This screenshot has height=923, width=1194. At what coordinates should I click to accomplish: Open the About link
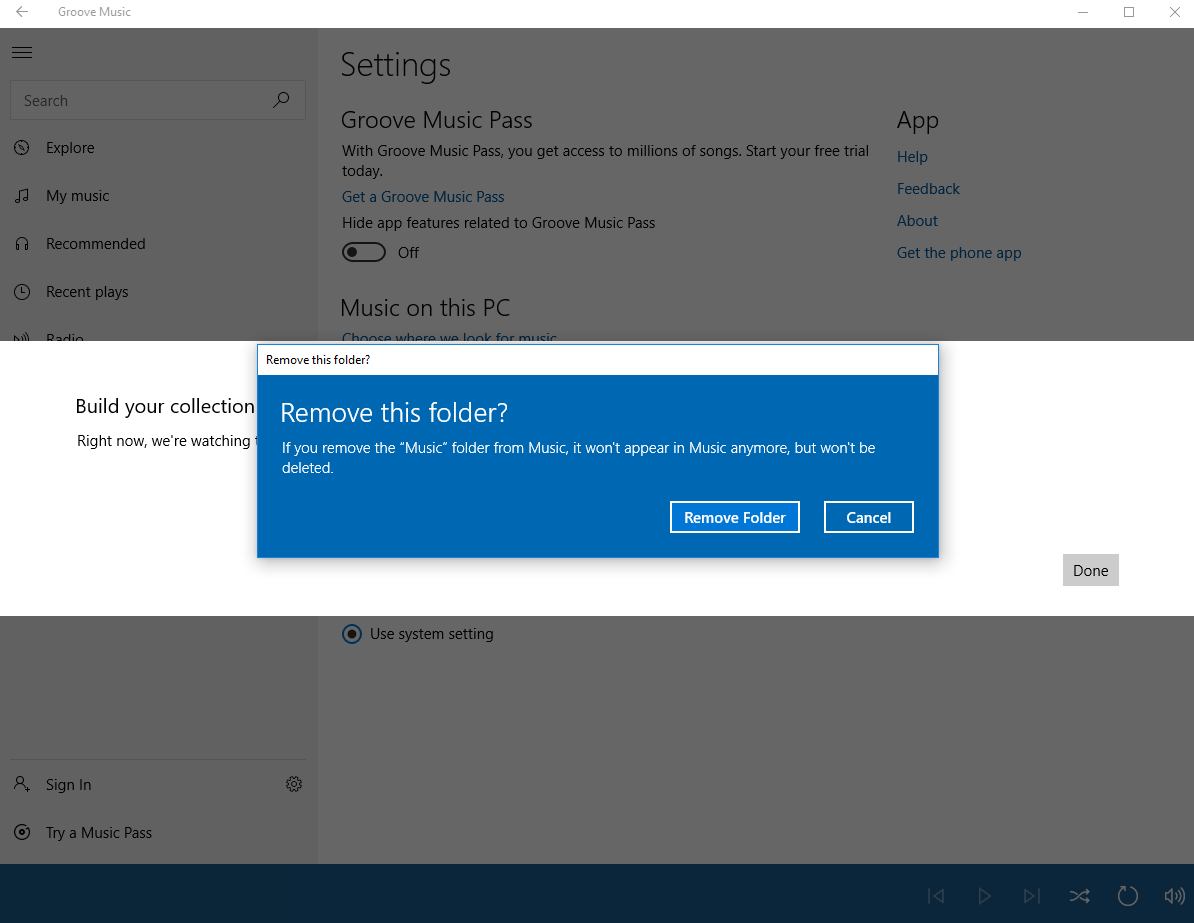pyautogui.click(x=917, y=221)
